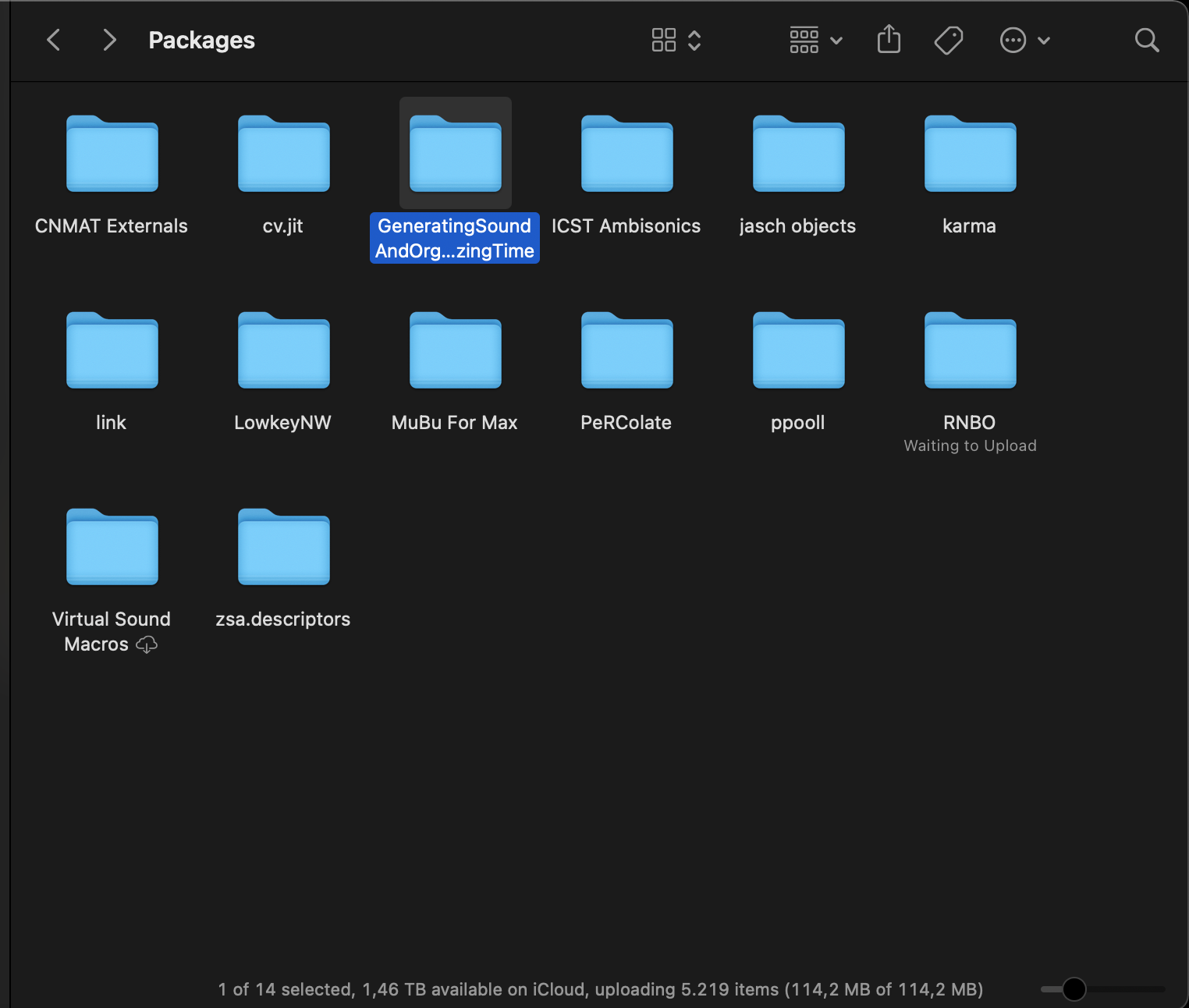Click the link folder name
This screenshot has height=1008, width=1189.
point(112,423)
